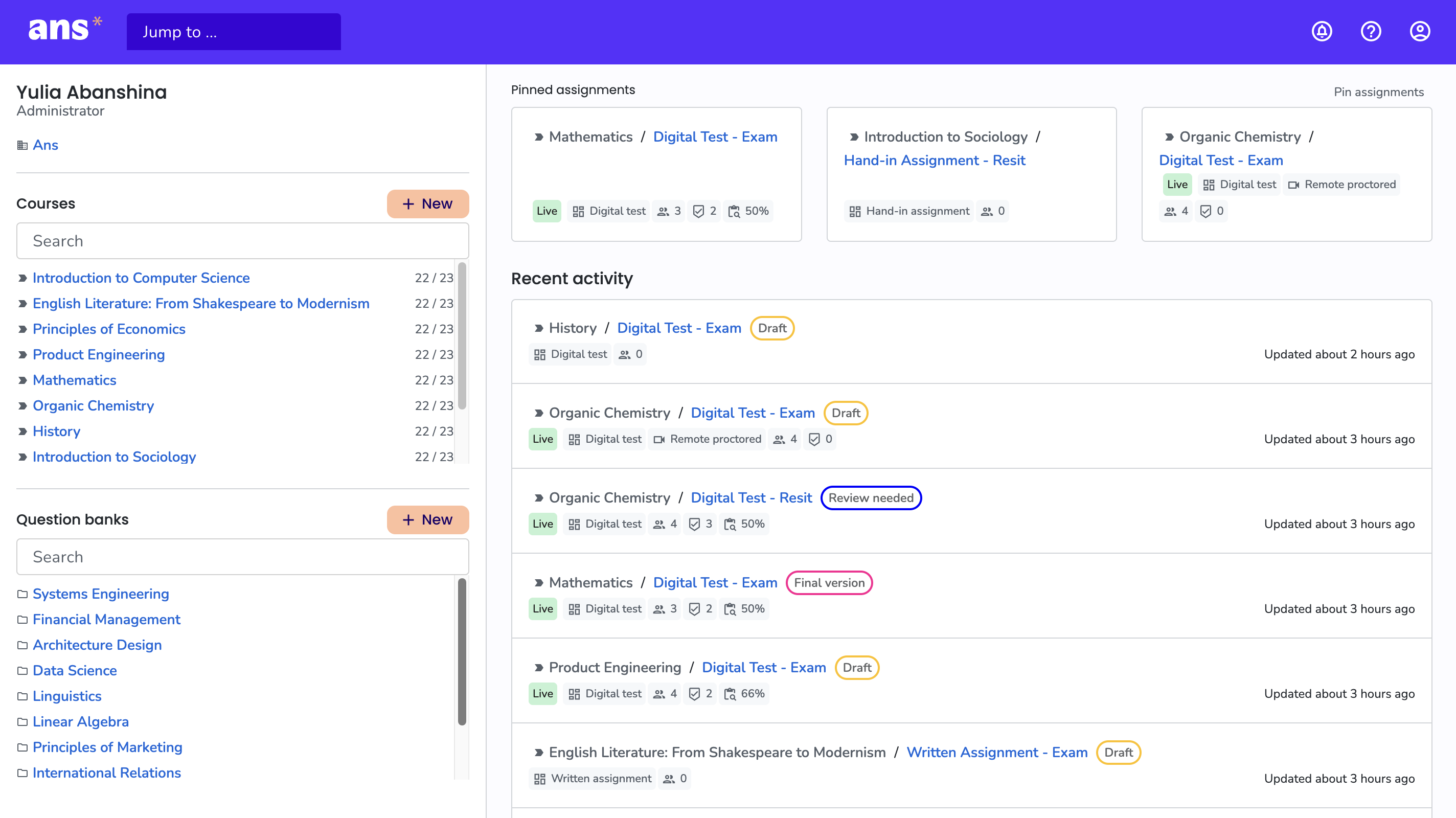The width and height of the screenshot is (1456, 818).
Task: Create a new course with the New button
Action: pyautogui.click(x=428, y=203)
